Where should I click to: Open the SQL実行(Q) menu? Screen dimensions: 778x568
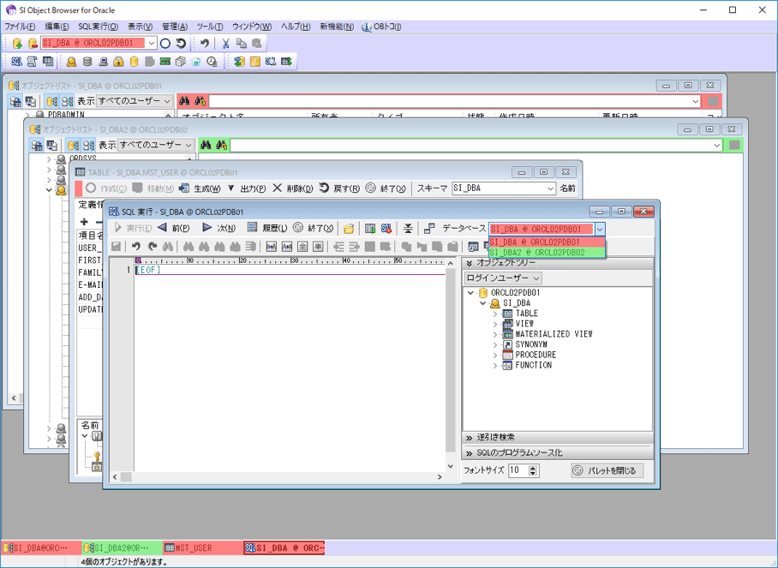[98, 26]
